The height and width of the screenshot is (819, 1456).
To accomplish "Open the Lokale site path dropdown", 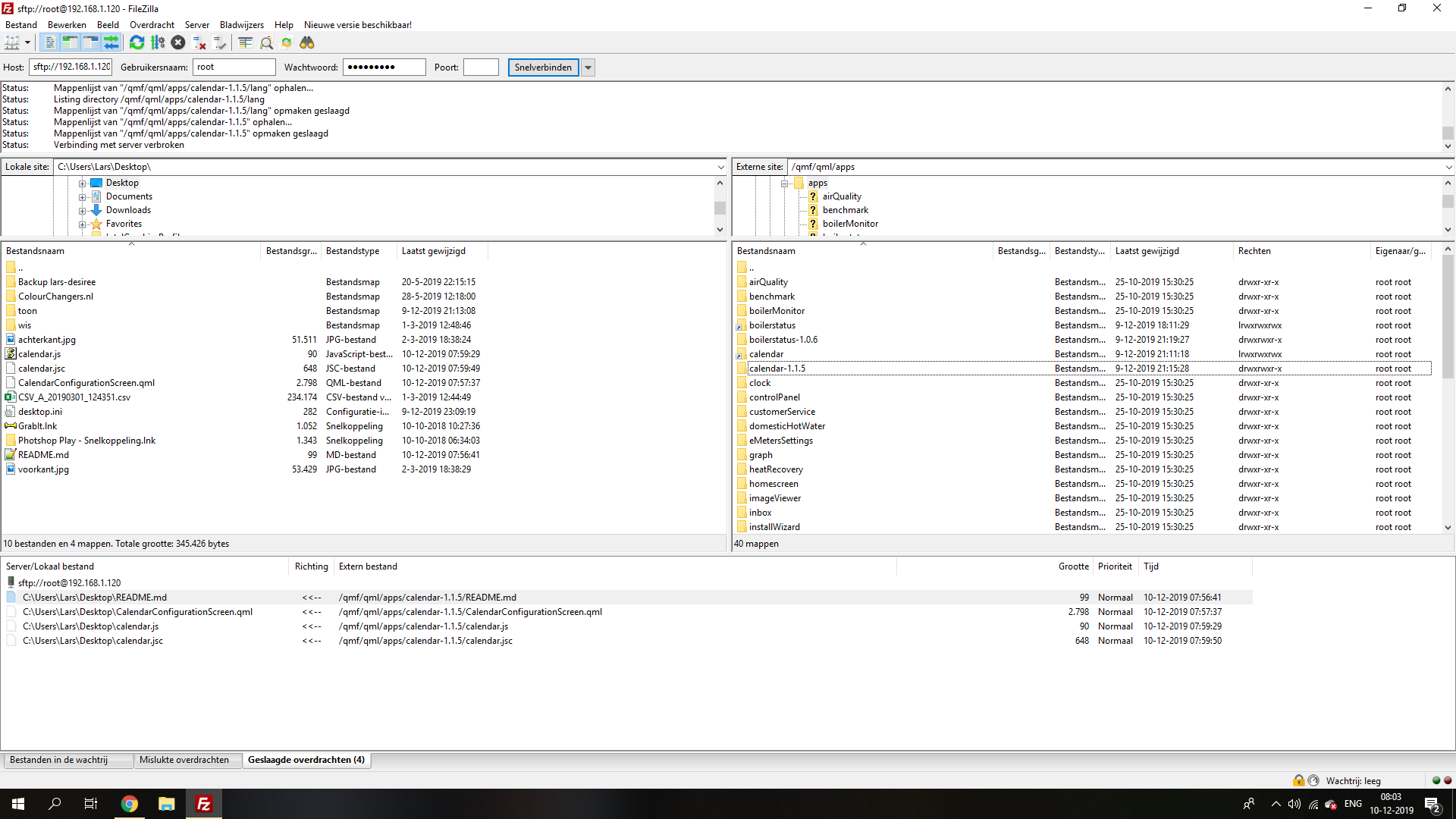I will coord(720,167).
